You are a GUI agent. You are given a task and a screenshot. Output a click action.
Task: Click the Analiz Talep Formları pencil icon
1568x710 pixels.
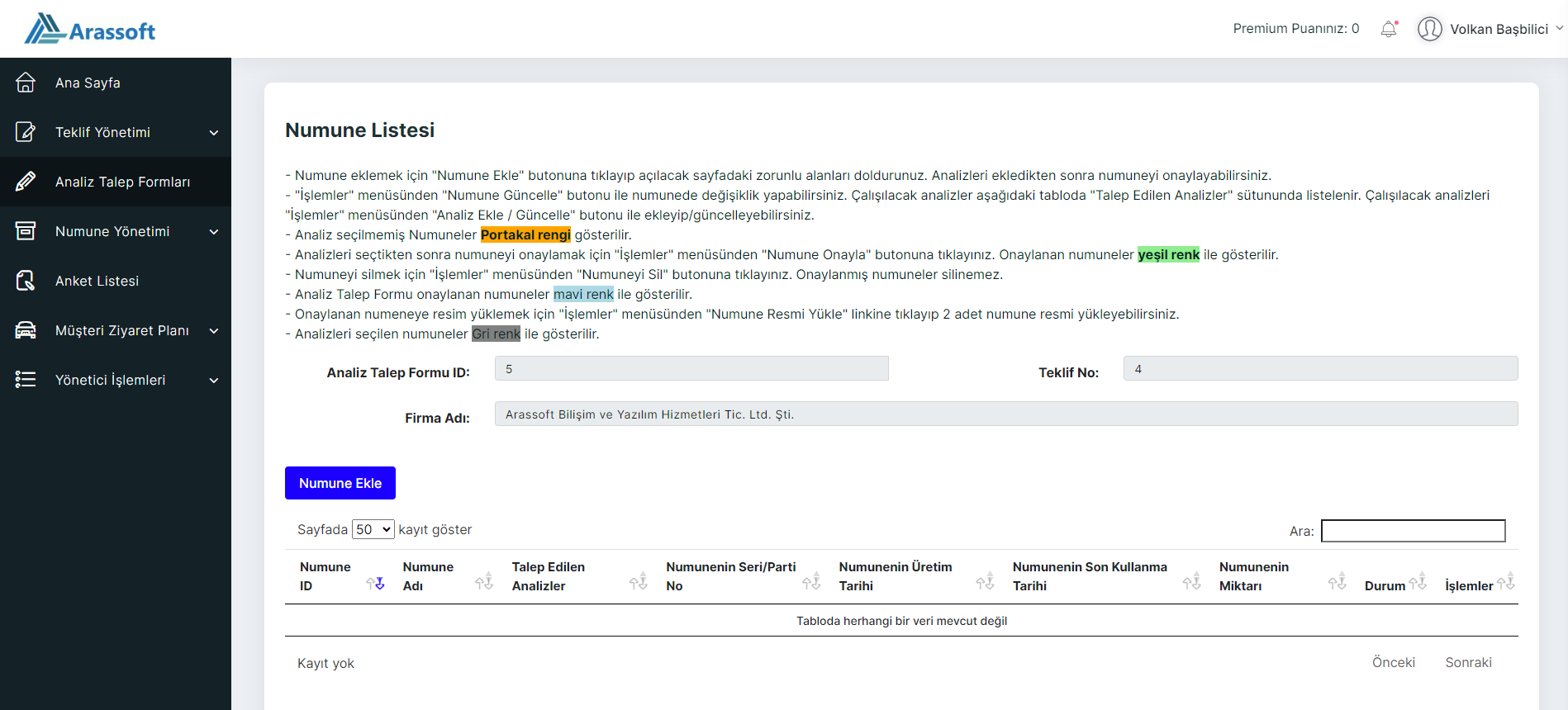tap(26, 182)
